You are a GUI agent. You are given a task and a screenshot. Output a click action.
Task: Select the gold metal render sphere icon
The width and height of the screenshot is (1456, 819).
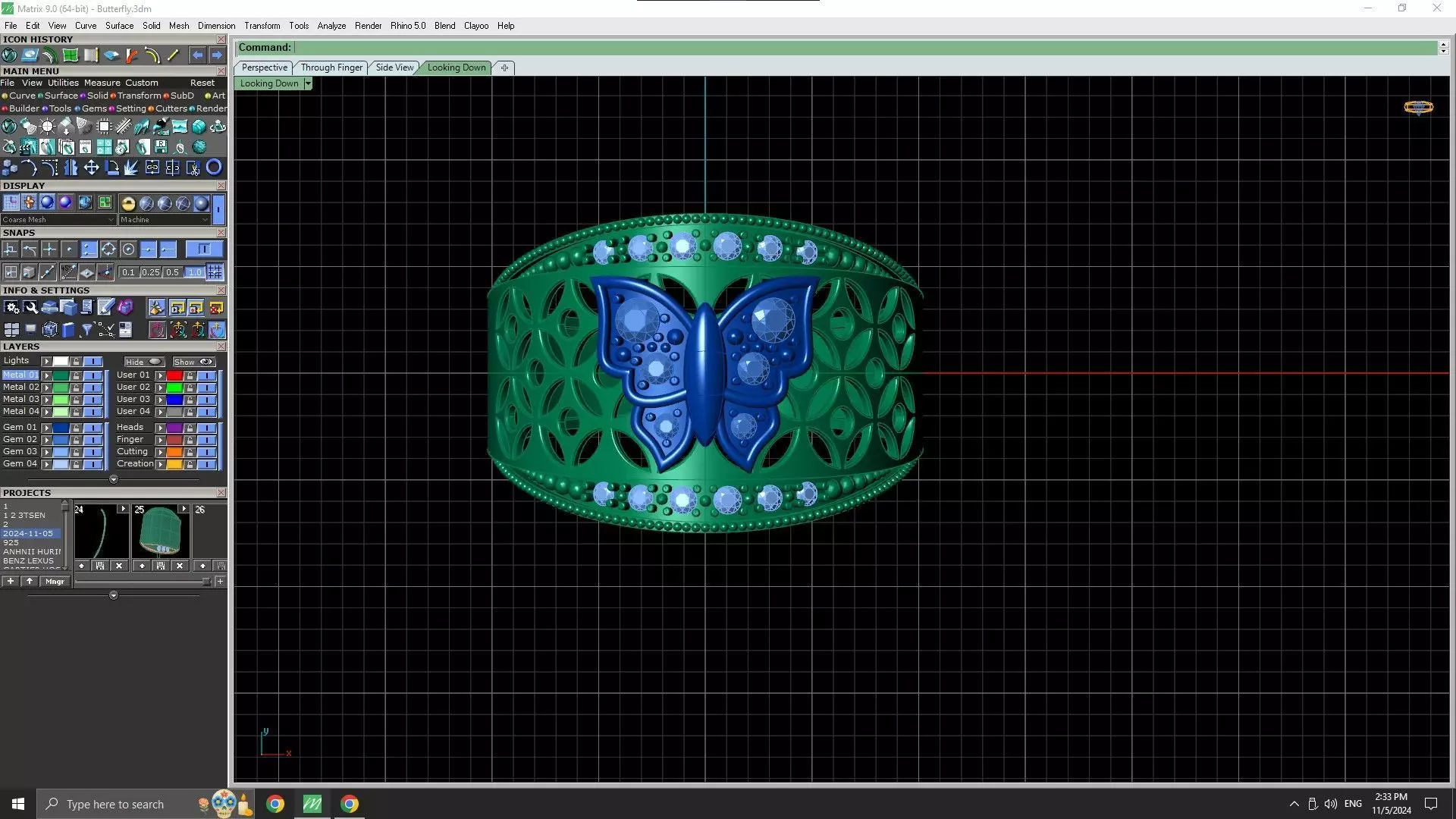(127, 203)
